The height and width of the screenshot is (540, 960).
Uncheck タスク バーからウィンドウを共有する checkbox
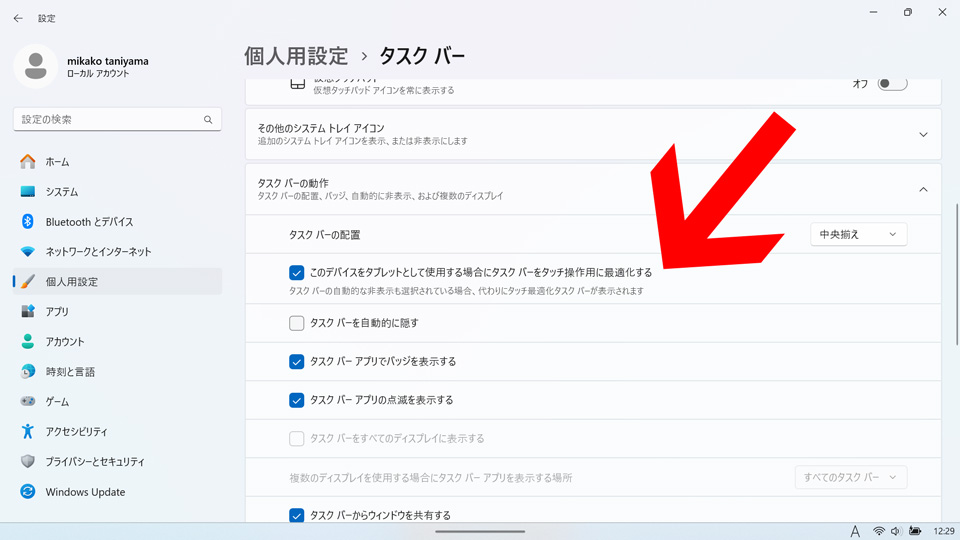pyautogui.click(x=296, y=515)
